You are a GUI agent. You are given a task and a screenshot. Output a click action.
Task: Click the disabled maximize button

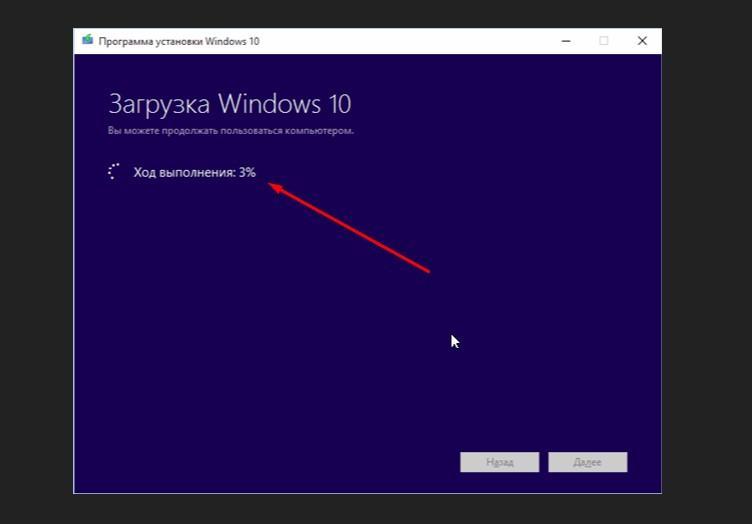coord(604,41)
